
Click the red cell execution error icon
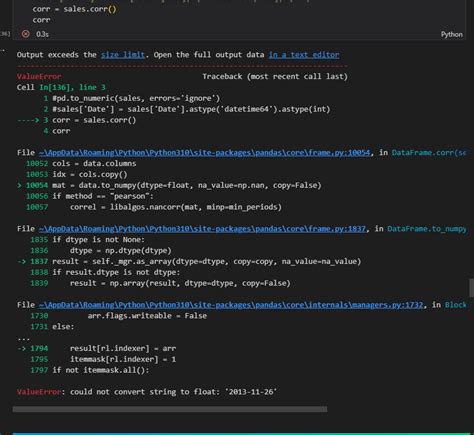click(x=26, y=34)
